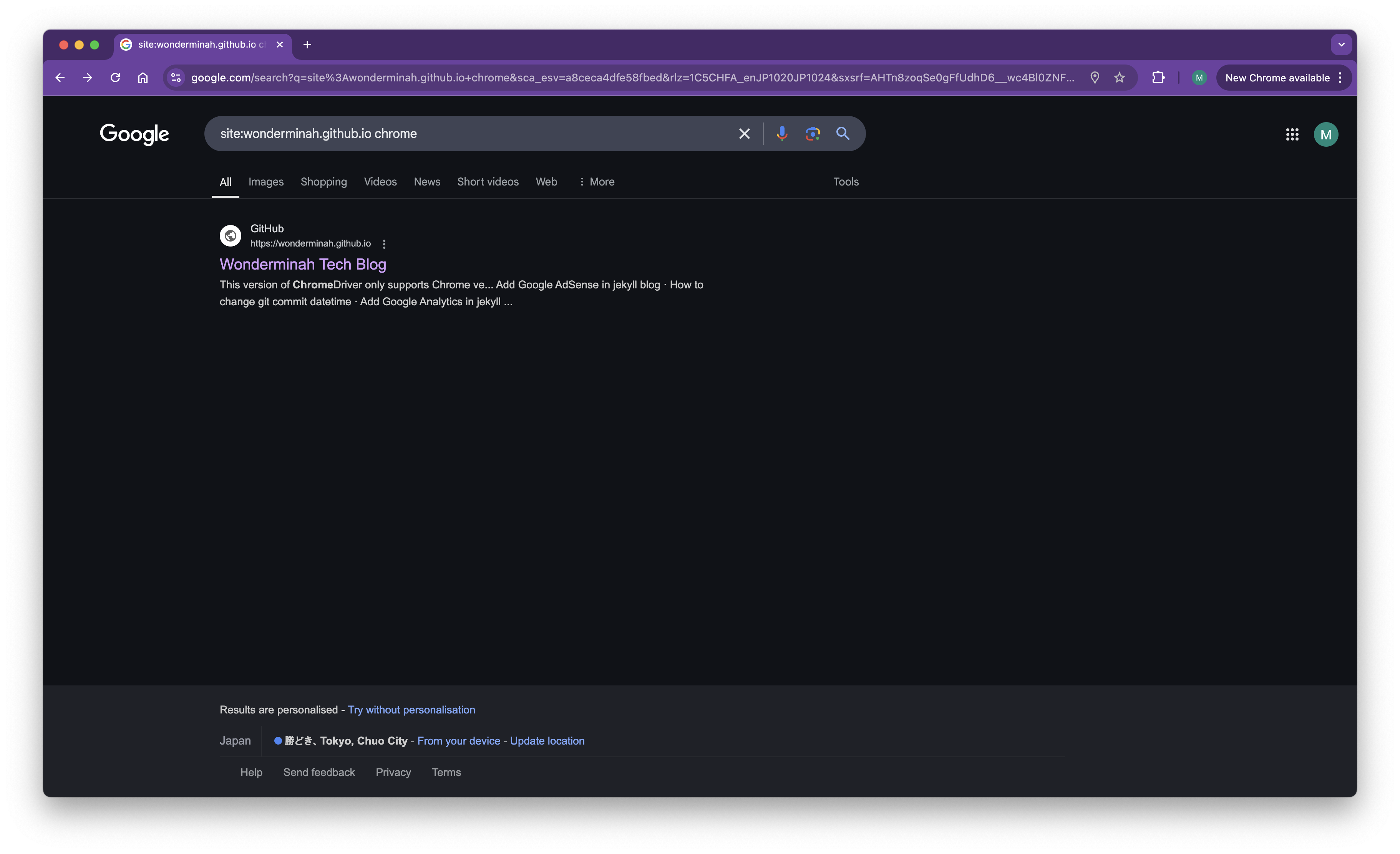Open the Extensions puzzle icon
The width and height of the screenshot is (1400, 854).
point(1158,78)
